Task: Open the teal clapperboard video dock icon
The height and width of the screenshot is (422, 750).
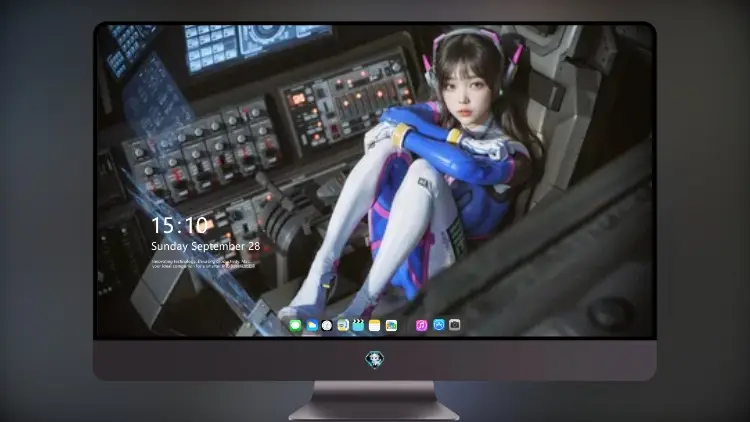Action: click(x=358, y=326)
